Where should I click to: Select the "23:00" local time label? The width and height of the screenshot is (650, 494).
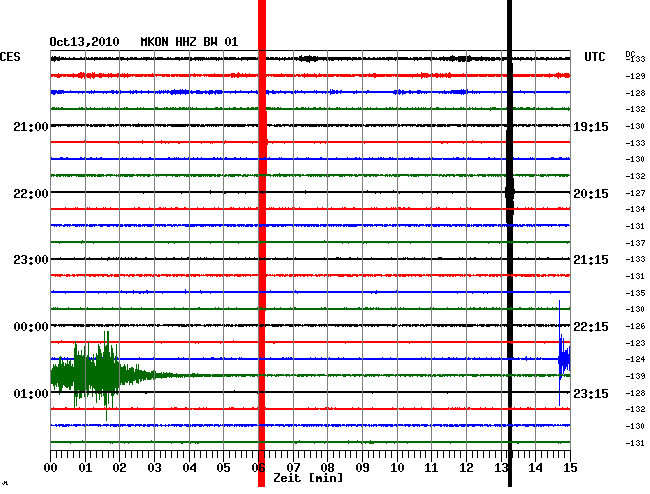(31, 260)
